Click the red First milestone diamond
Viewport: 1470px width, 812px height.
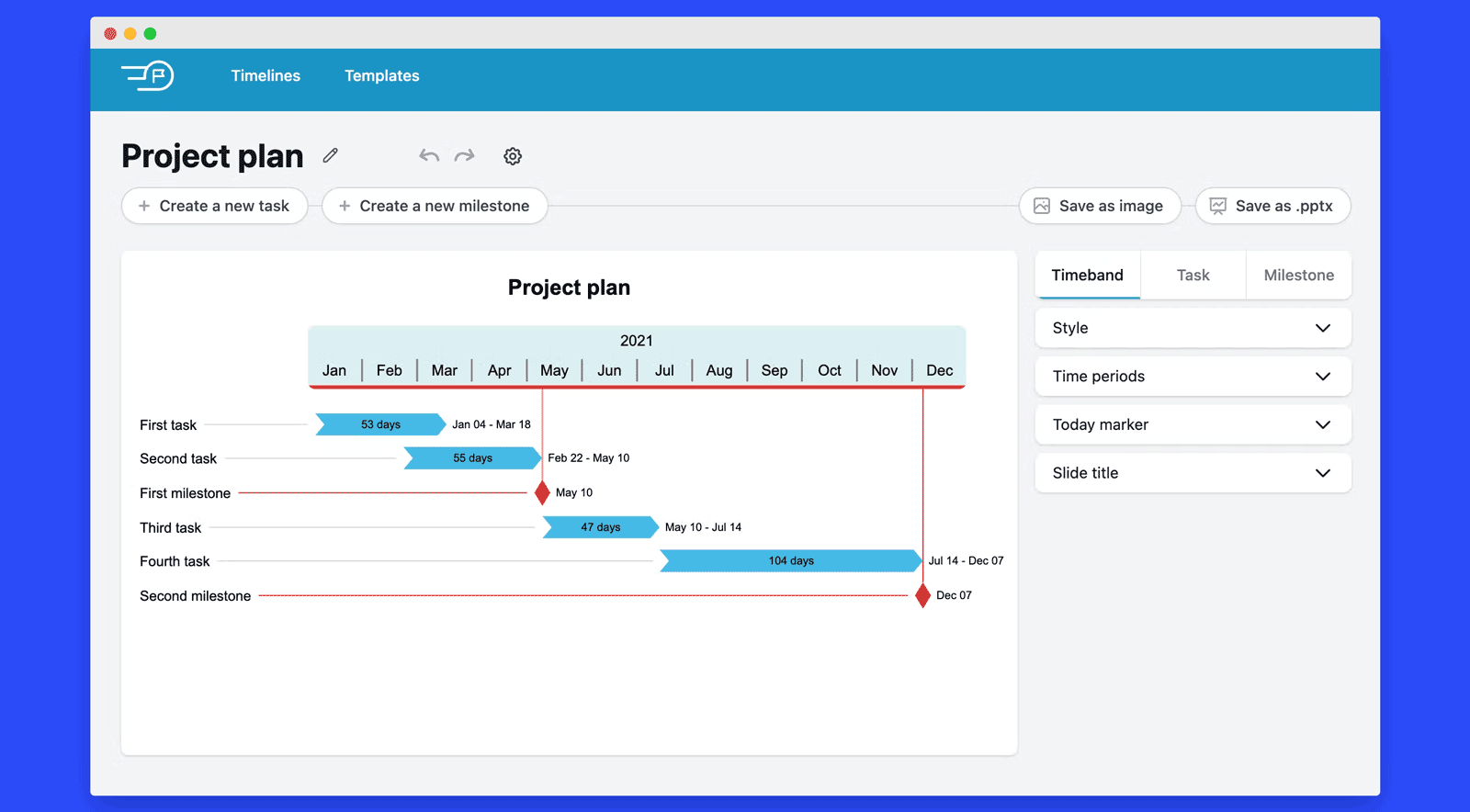coord(542,493)
